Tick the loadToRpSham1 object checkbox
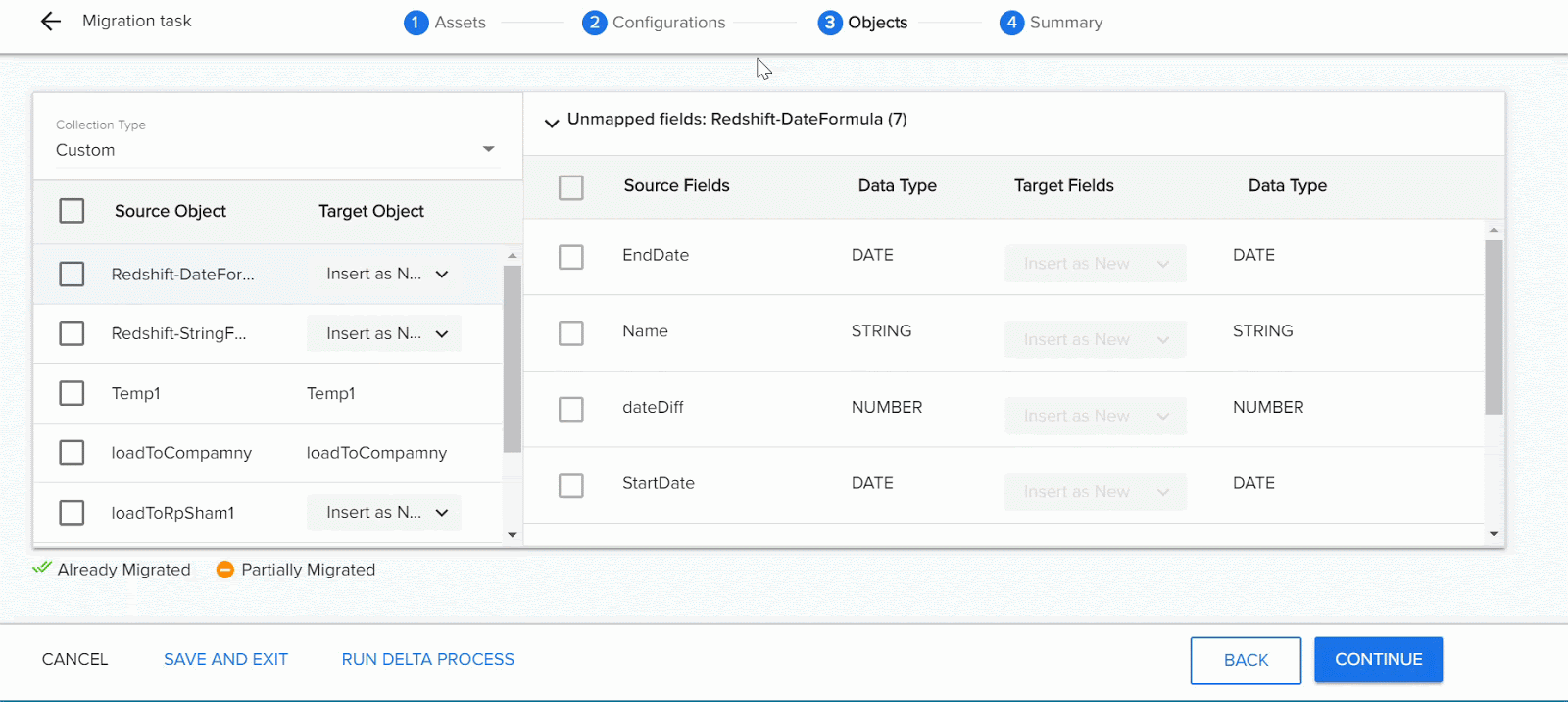This screenshot has height=702, width=1568. pos(72,512)
